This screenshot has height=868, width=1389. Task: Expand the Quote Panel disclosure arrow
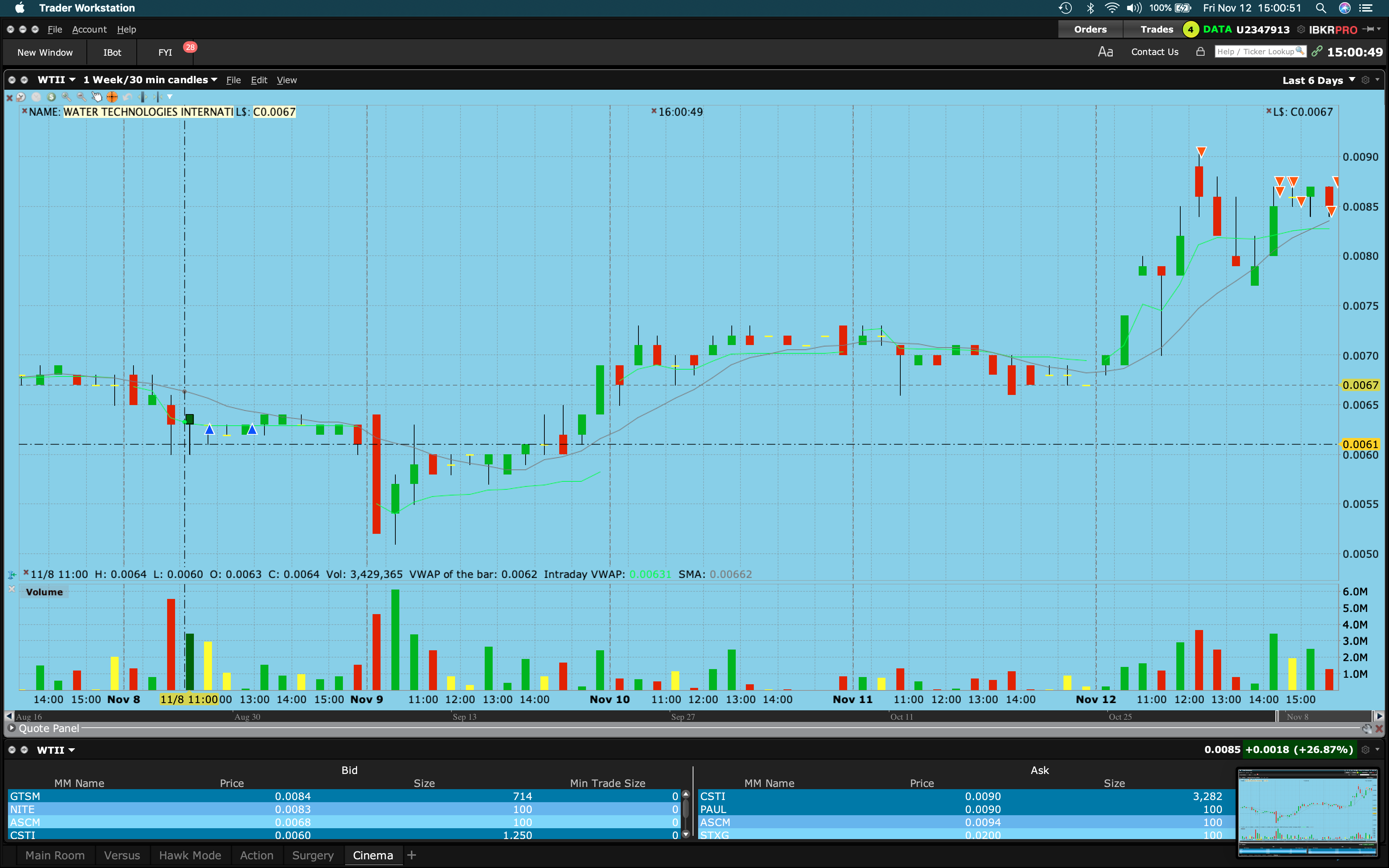tap(12, 728)
